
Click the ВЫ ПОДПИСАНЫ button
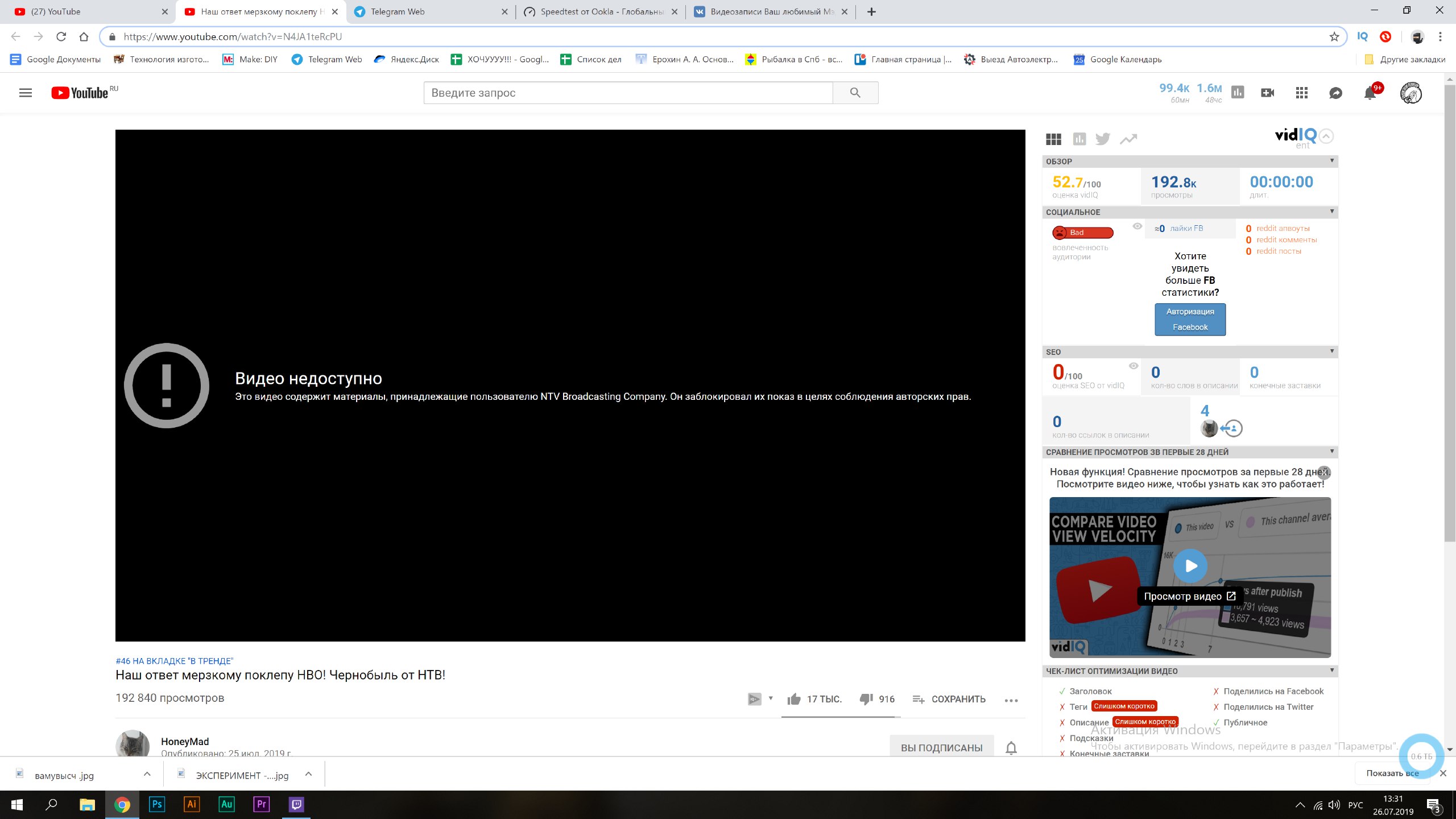pos(941,747)
